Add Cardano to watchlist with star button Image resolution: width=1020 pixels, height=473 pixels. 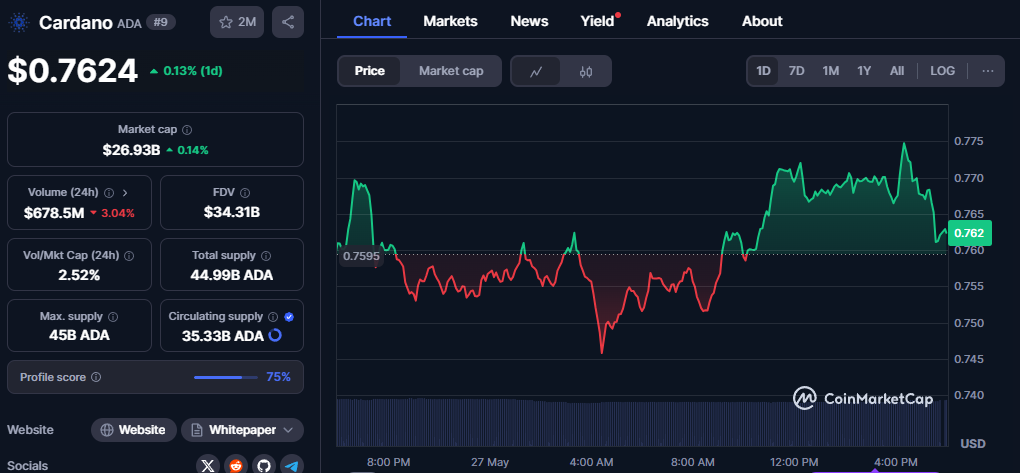237,22
